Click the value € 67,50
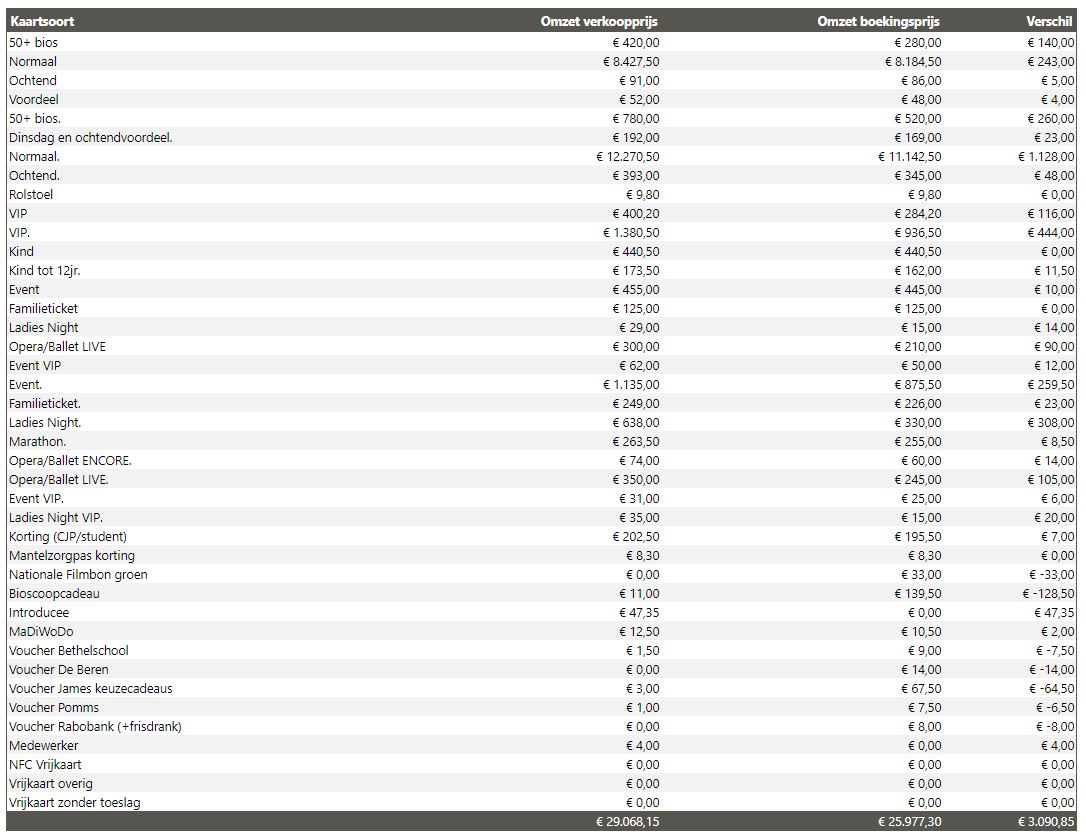The width and height of the screenshot is (1086, 838). pyautogui.click(x=921, y=689)
